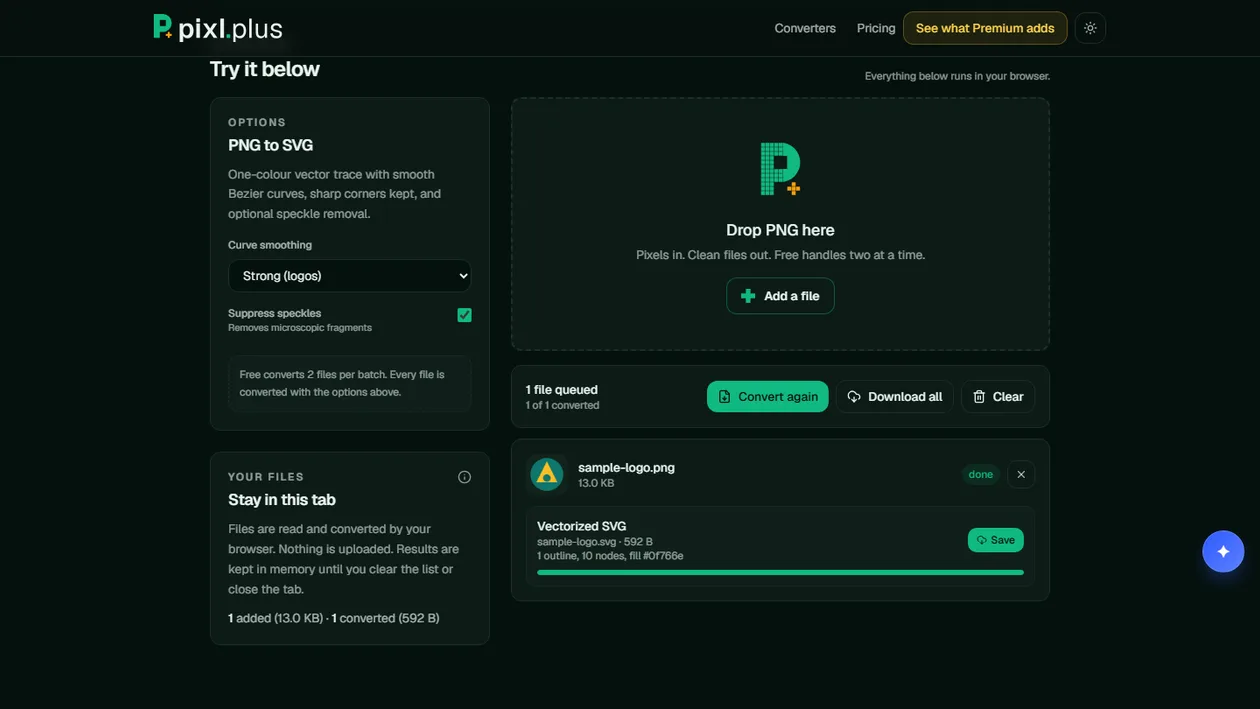This screenshot has width=1260, height=709.
Task: Save the vectorized SVG file
Action: point(996,540)
